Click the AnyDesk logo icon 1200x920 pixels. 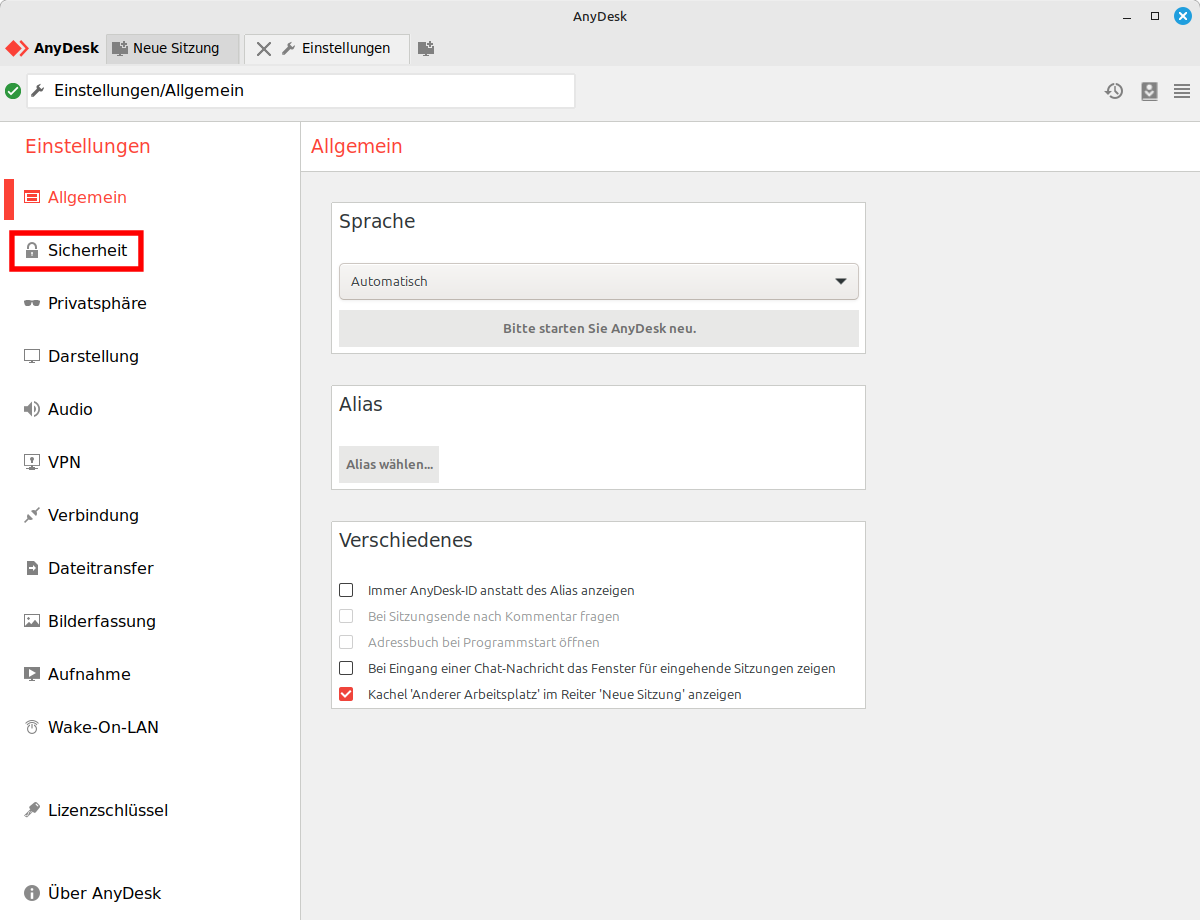(x=17, y=48)
